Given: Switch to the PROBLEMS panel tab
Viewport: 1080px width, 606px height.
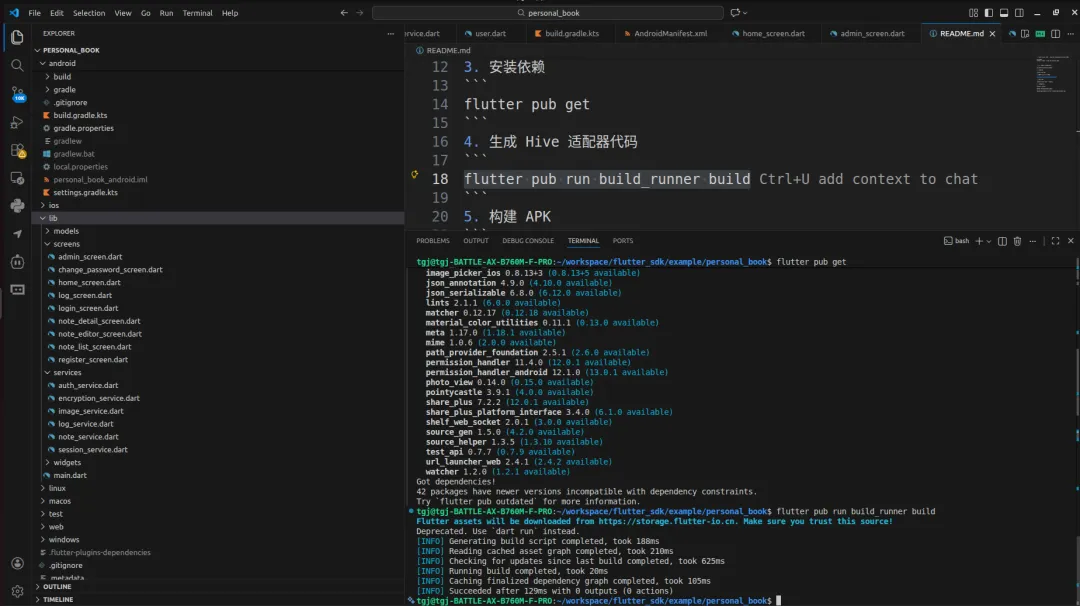Looking at the screenshot, I should 433,241.
